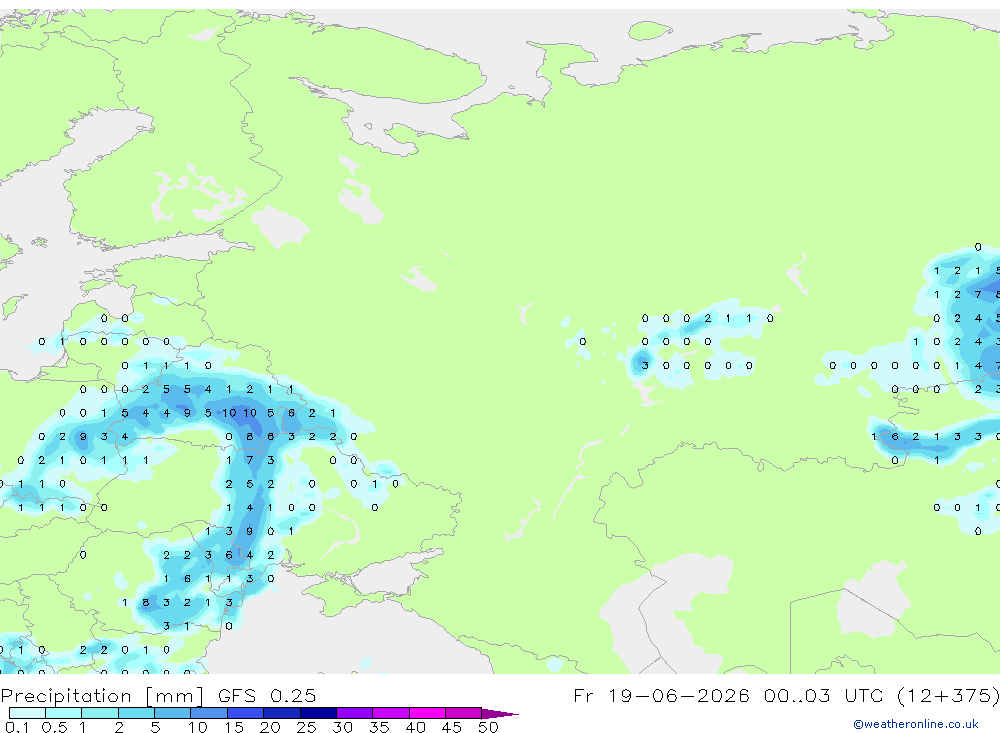
Task: Pick the 25–30 mm navy swatch
Action: point(318,713)
